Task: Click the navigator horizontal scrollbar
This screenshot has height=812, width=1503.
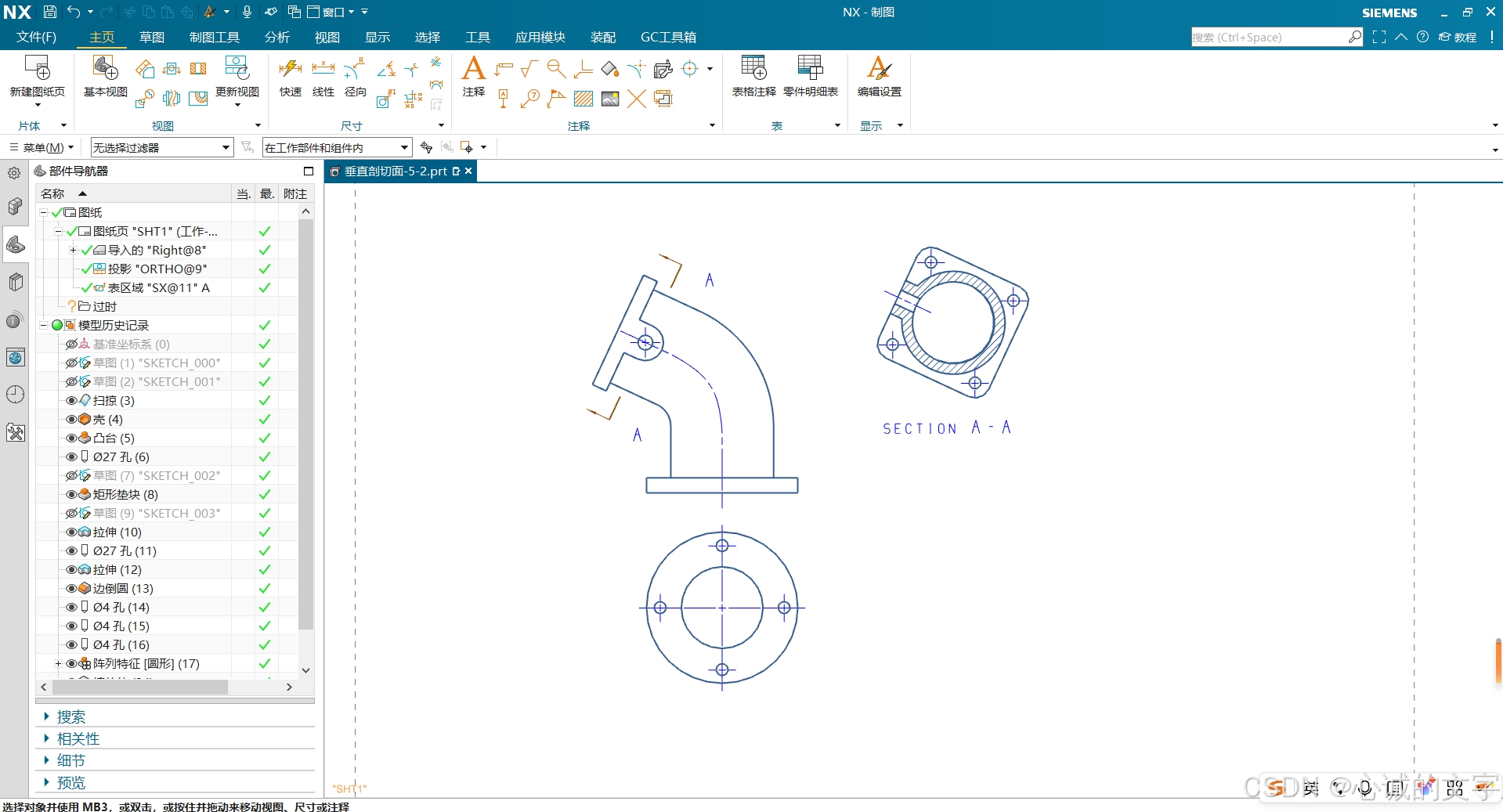Action: pos(139,687)
